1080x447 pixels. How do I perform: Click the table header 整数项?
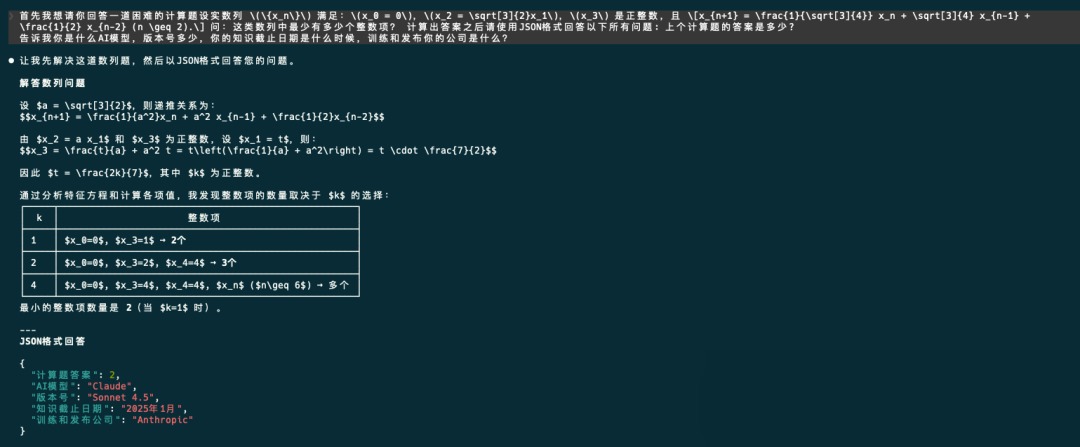coord(207,218)
